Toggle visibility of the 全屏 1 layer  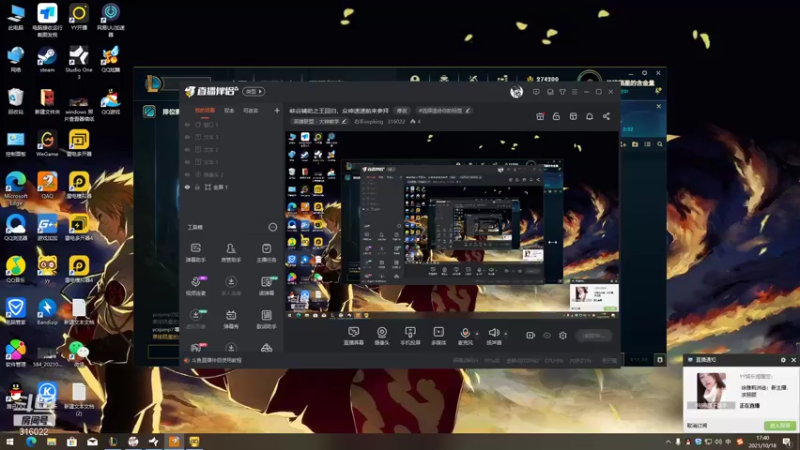point(187,187)
